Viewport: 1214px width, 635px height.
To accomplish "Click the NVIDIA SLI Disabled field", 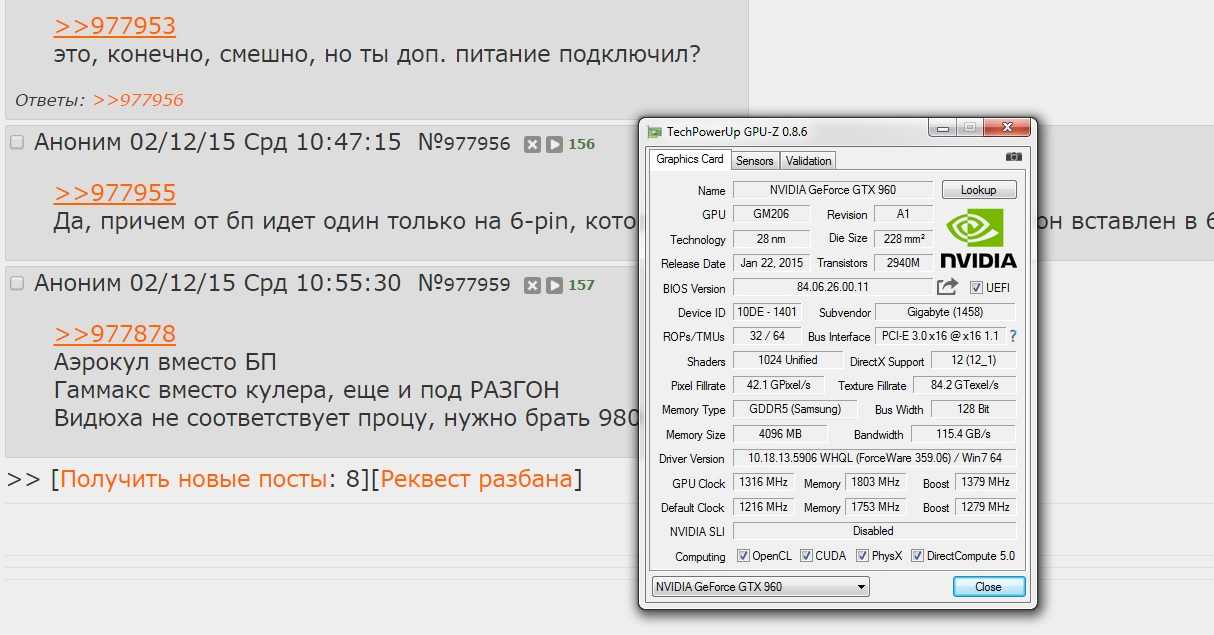I will 875,531.
